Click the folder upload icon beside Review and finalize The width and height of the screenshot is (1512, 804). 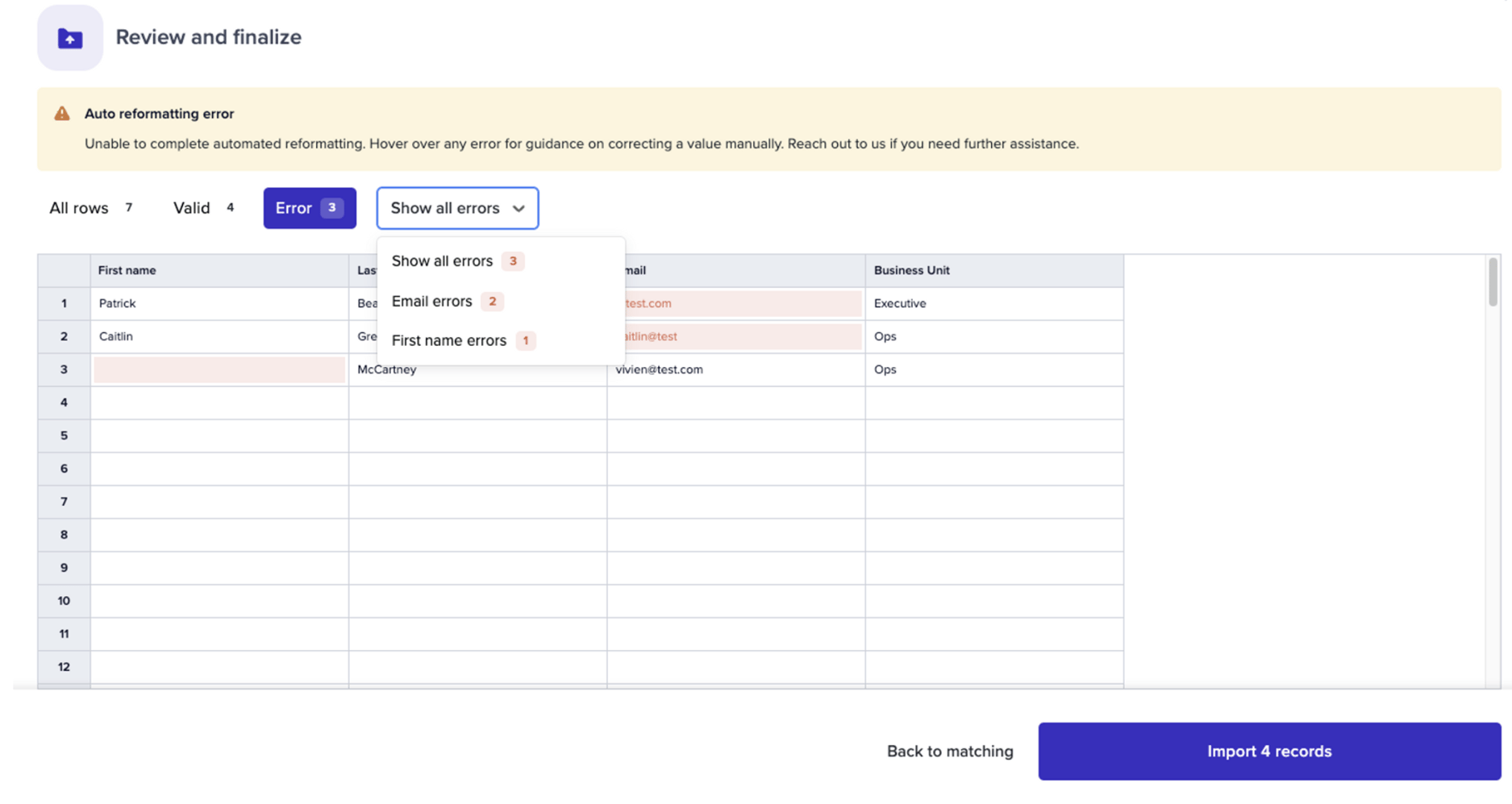pos(69,36)
